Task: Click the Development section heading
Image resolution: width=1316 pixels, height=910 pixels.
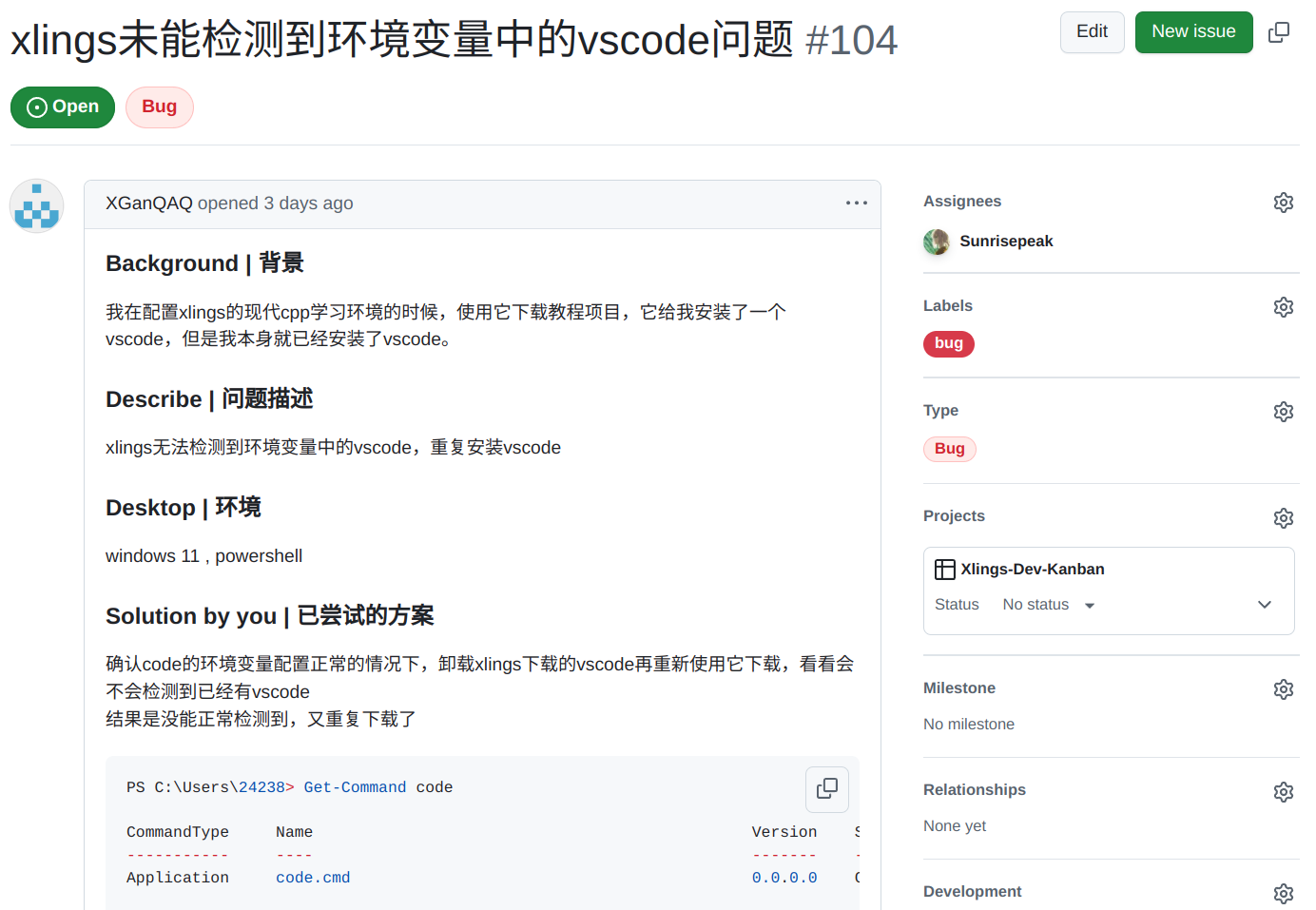Action: pyautogui.click(x=973, y=892)
